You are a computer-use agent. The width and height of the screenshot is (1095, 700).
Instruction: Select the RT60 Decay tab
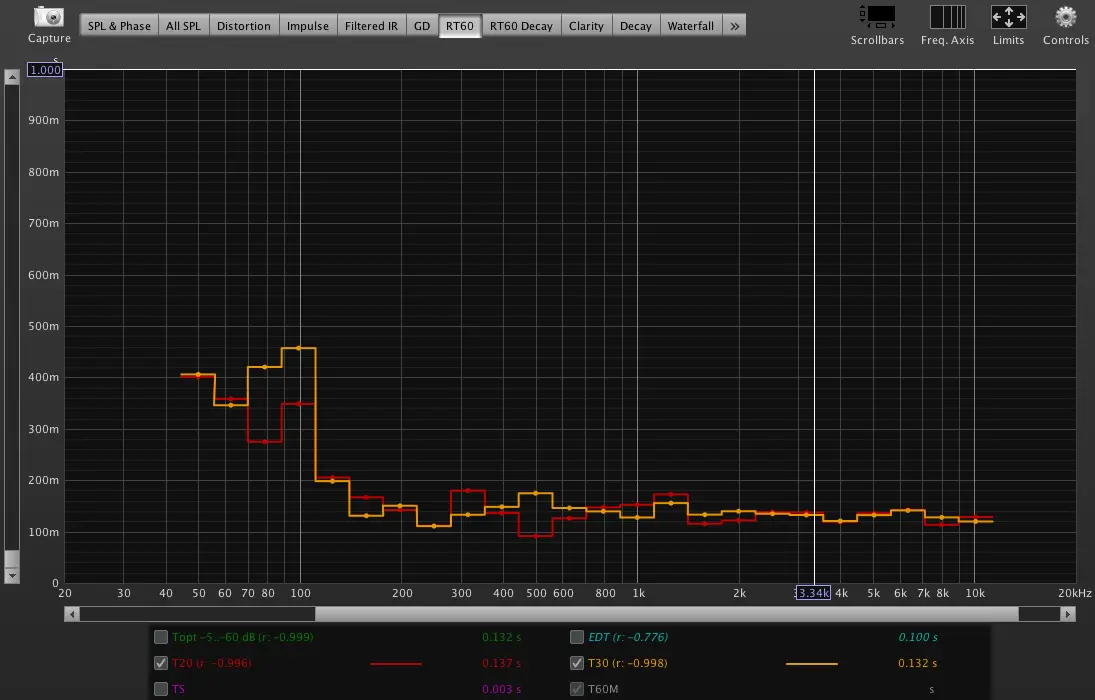520,26
